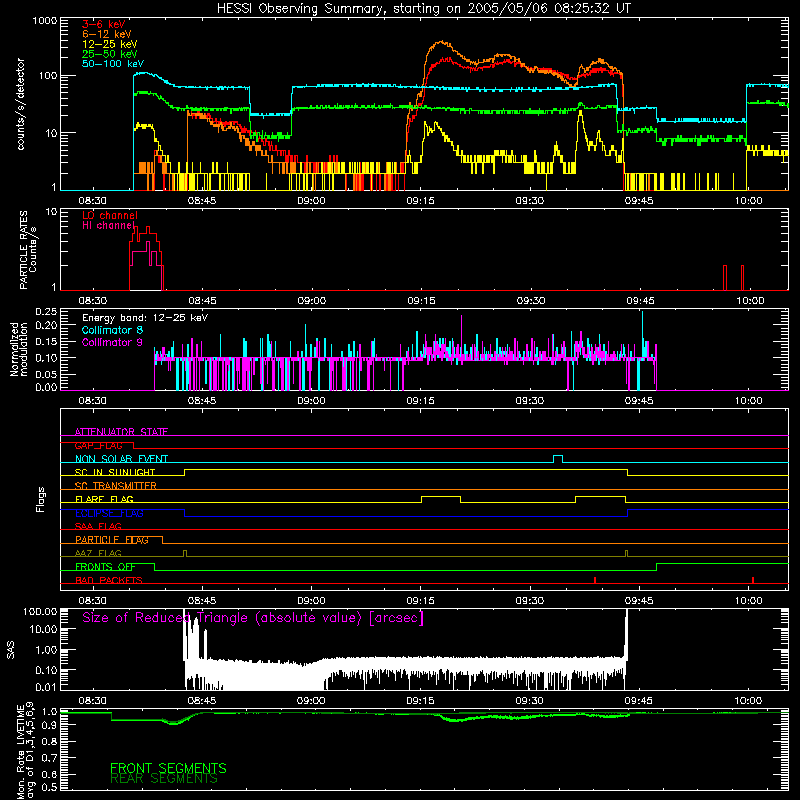The width and height of the screenshot is (800, 800).
Task: Click the 1000 y-axis value in top plot
Action: (x=44, y=21)
